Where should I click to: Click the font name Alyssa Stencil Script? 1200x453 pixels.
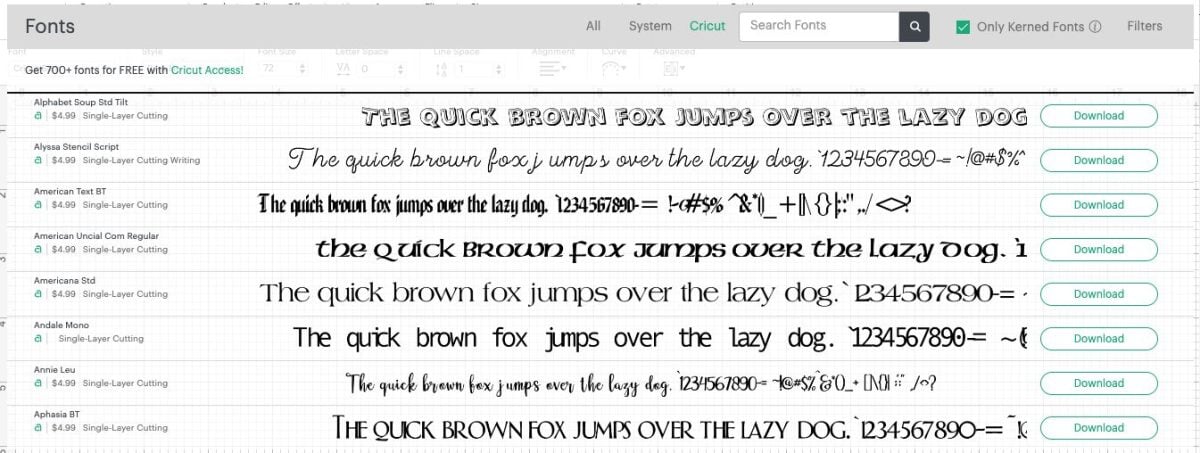point(76,146)
